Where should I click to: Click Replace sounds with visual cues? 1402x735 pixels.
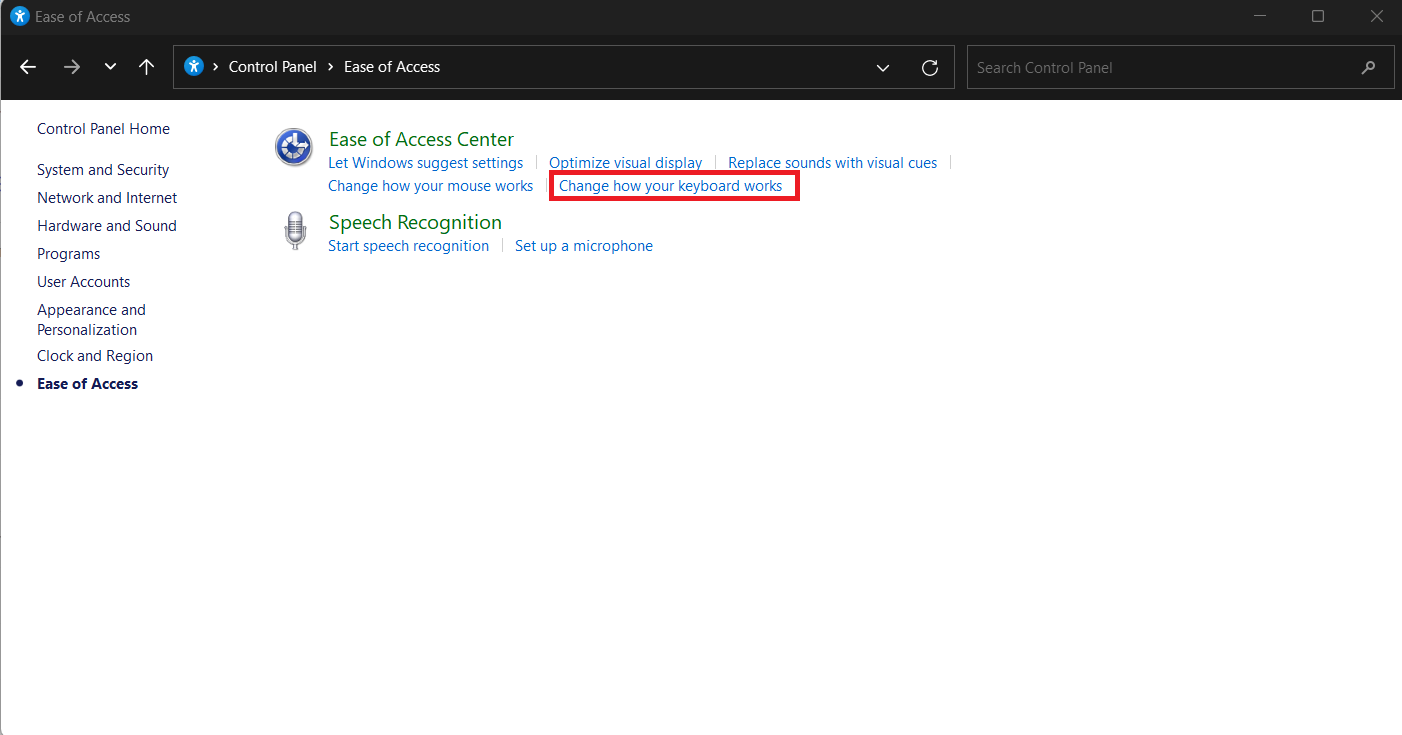coord(833,163)
